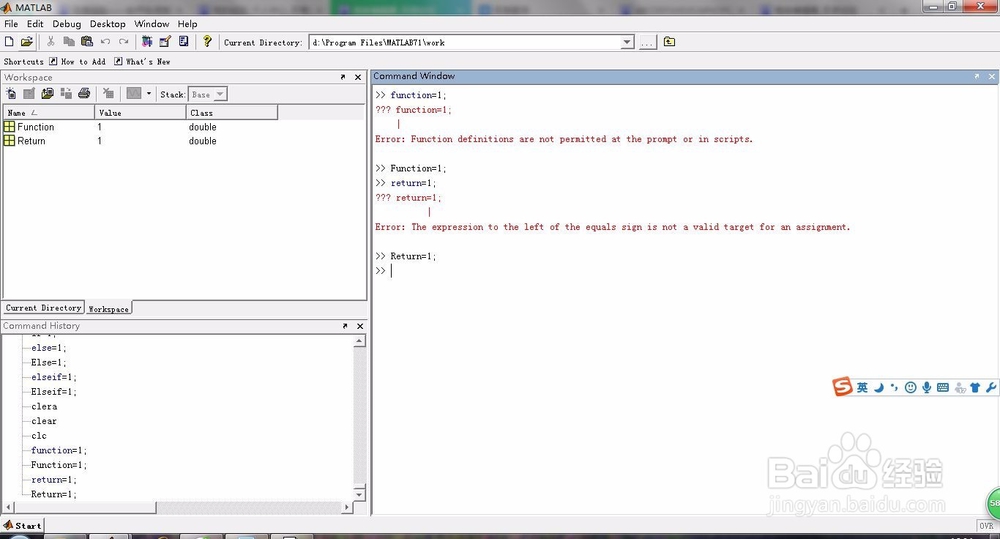The width and height of the screenshot is (1000, 539).
Task: Click Save workspace icon in Workspace toolbar
Action: 66,94
